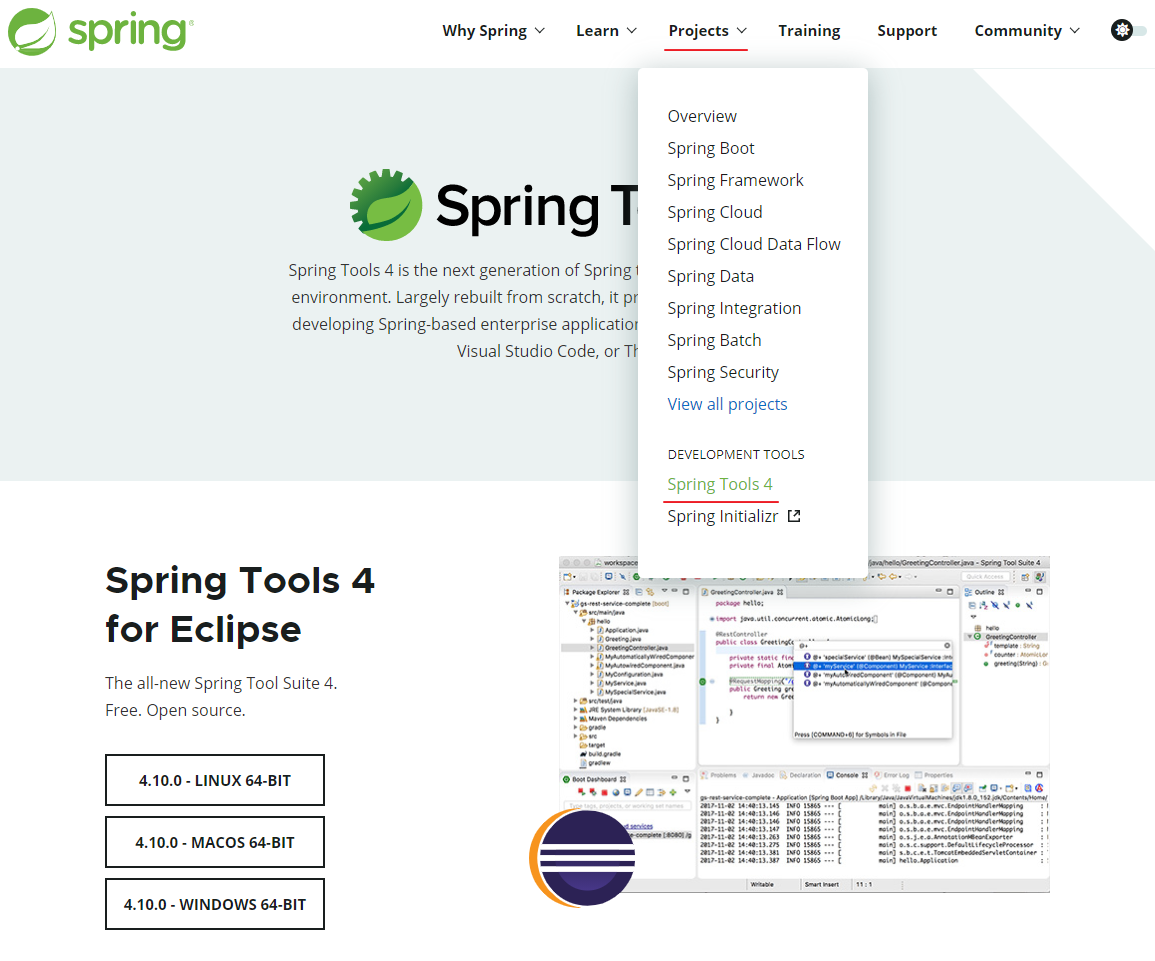Select Spring Security project link
The image size is (1155, 961).
(723, 373)
